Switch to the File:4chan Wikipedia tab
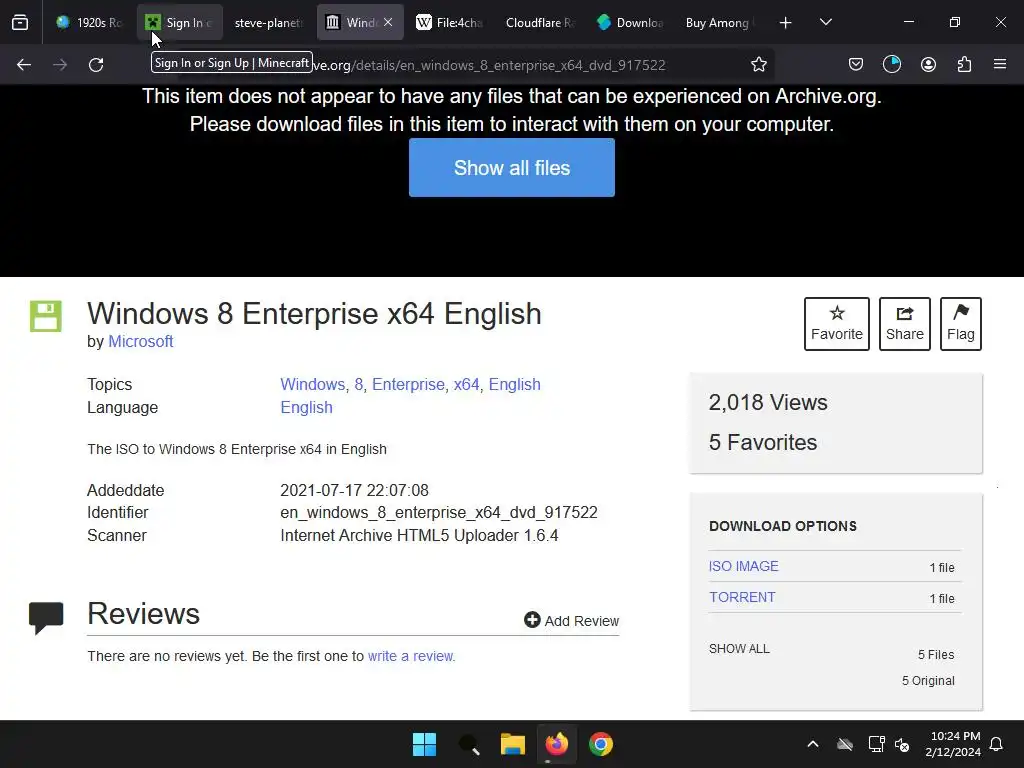 [449, 22]
